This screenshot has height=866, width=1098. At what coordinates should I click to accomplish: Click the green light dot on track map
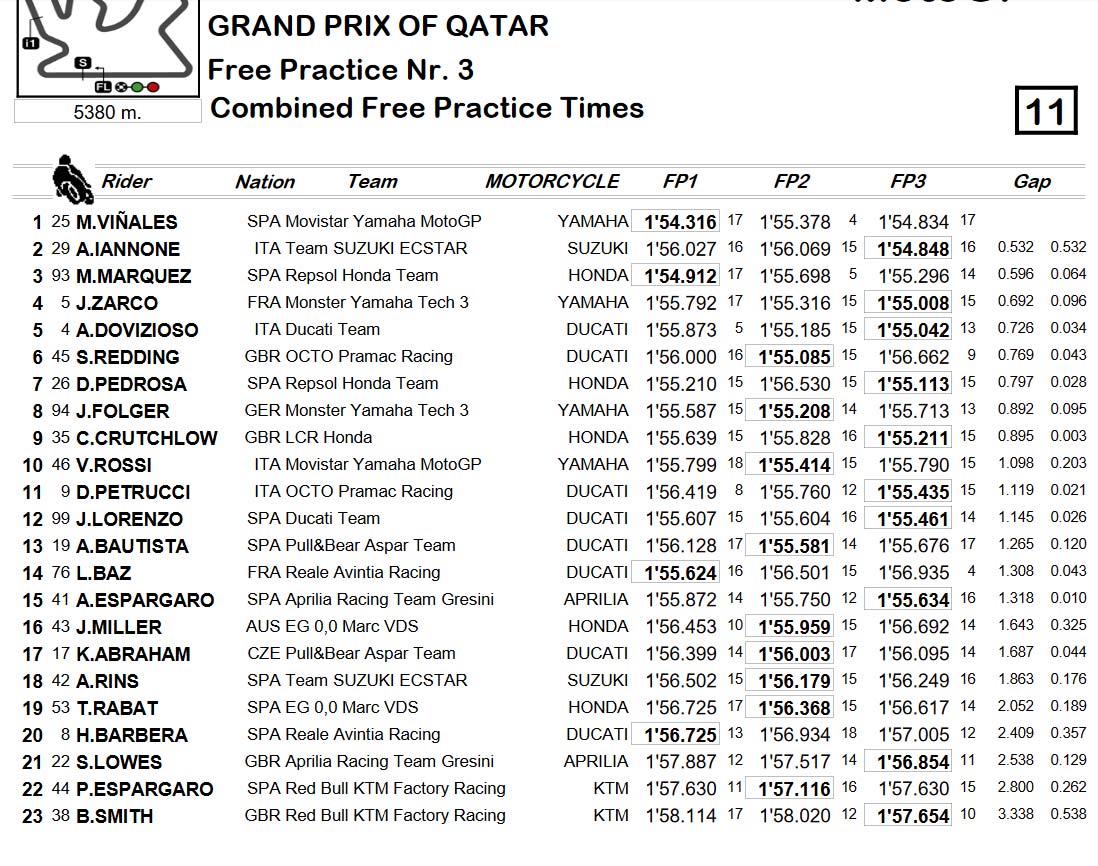click(137, 88)
